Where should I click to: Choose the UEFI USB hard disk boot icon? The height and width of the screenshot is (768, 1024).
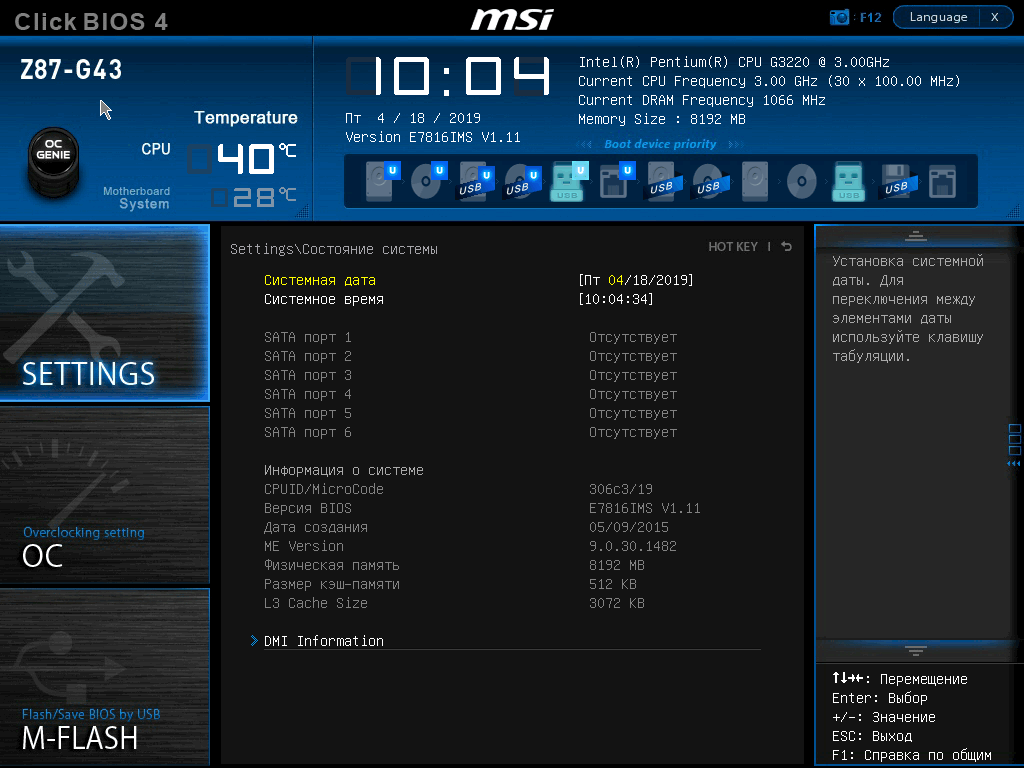476,181
